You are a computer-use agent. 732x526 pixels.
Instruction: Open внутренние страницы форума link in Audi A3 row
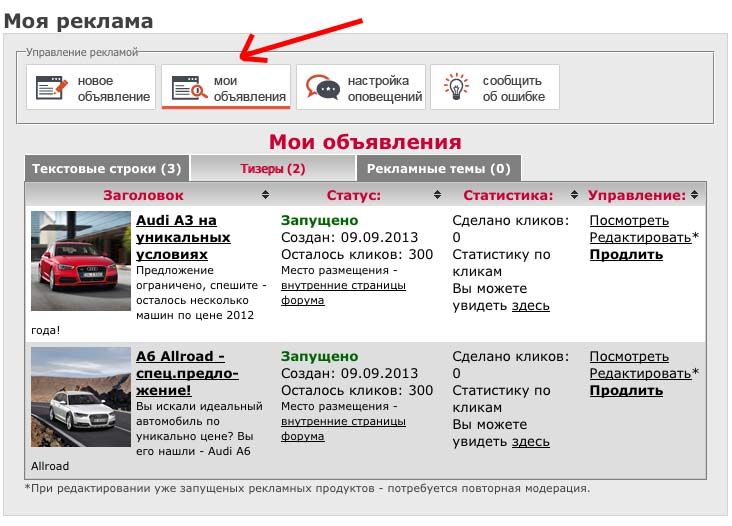pyautogui.click(x=343, y=293)
